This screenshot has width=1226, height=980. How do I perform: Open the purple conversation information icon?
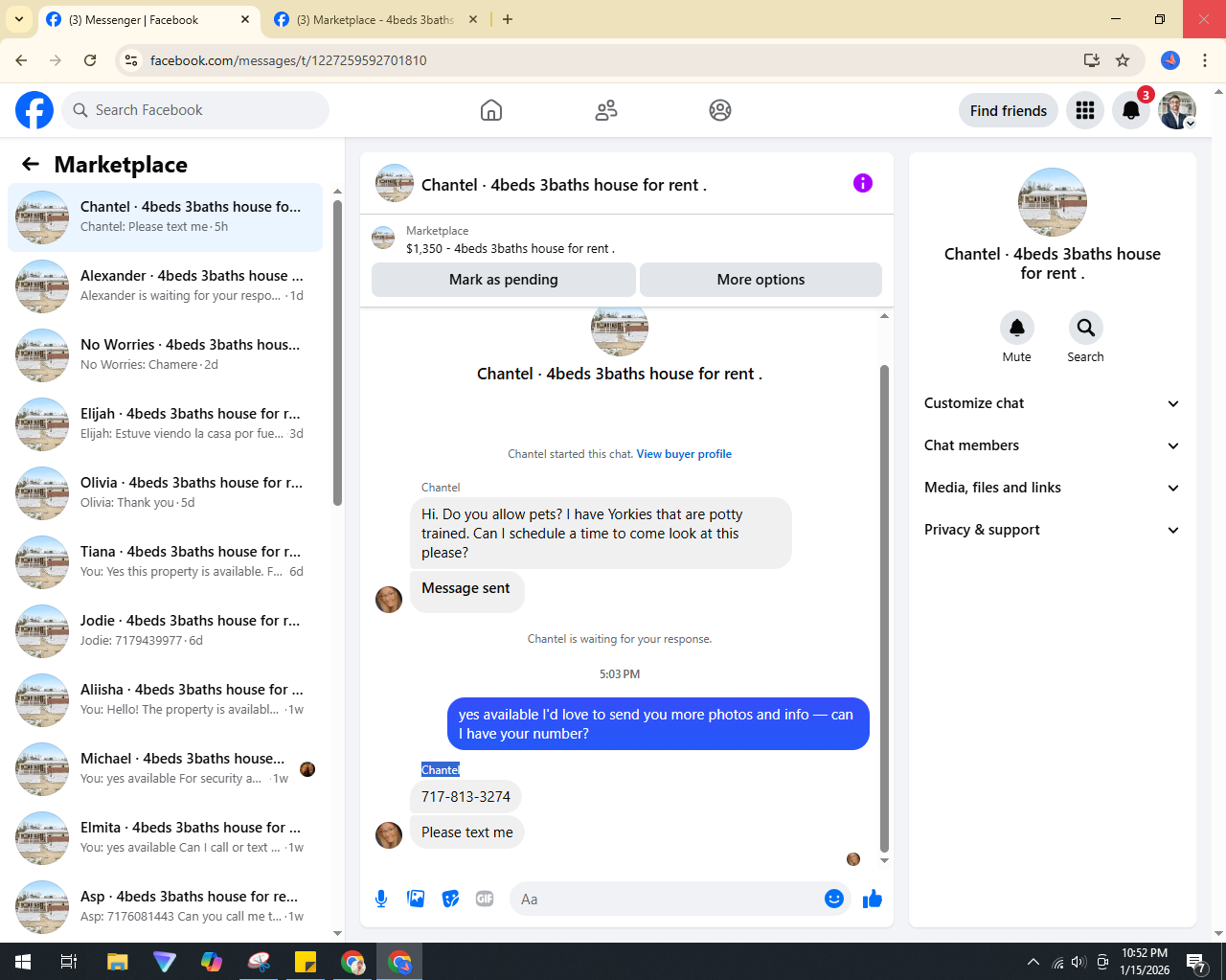click(863, 183)
